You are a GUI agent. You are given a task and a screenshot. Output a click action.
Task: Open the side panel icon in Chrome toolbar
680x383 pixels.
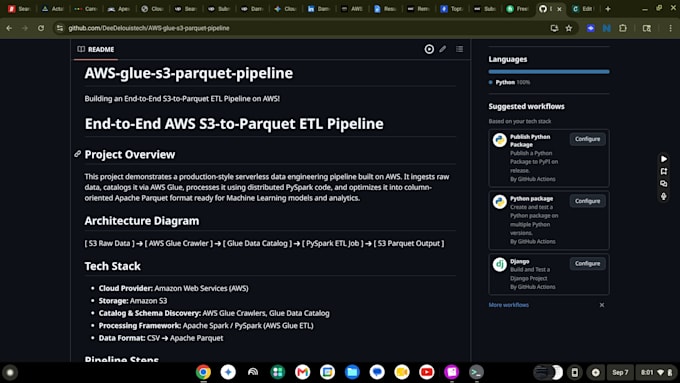point(647,28)
